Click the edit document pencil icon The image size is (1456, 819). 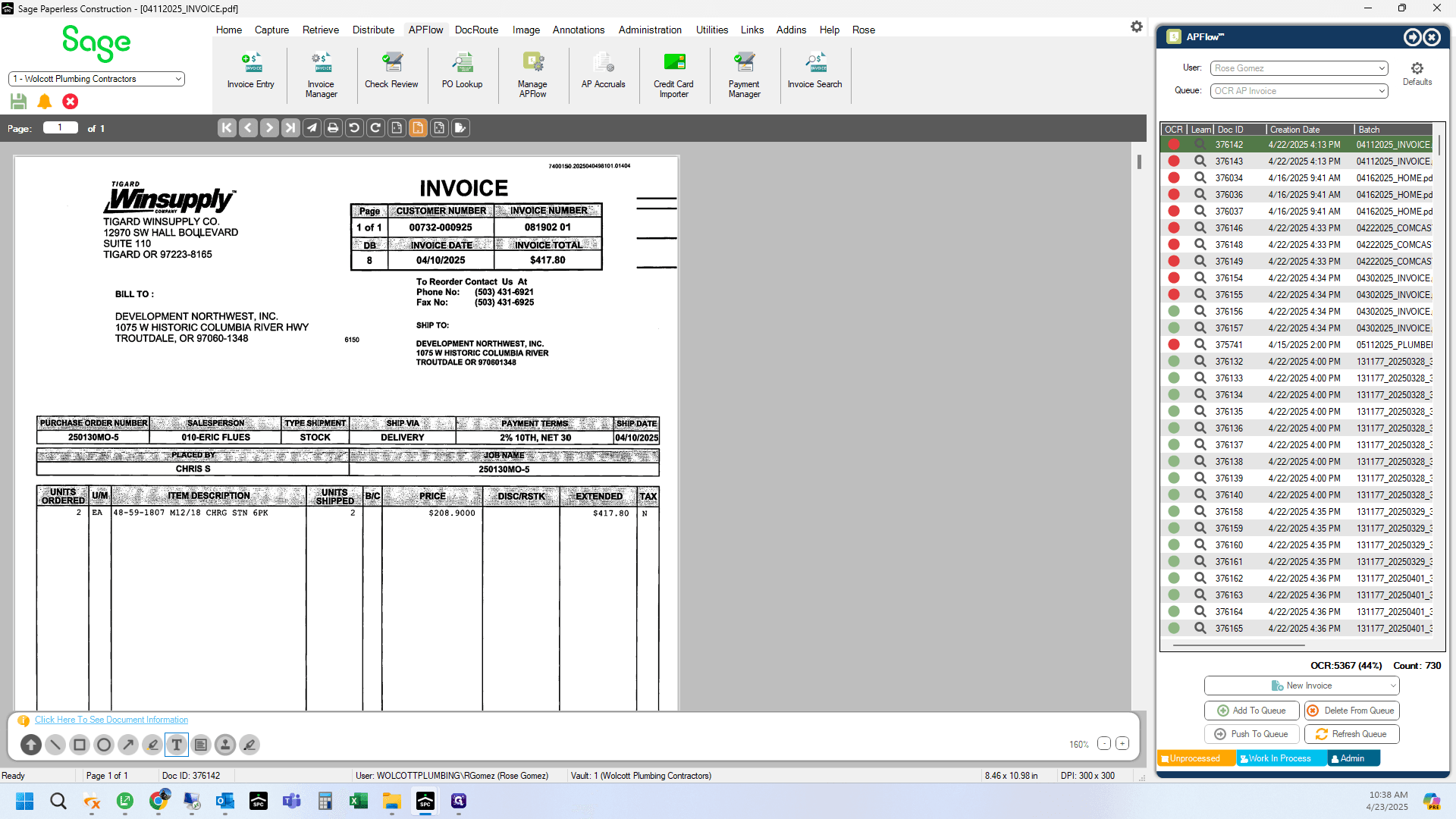pyautogui.click(x=460, y=127)
